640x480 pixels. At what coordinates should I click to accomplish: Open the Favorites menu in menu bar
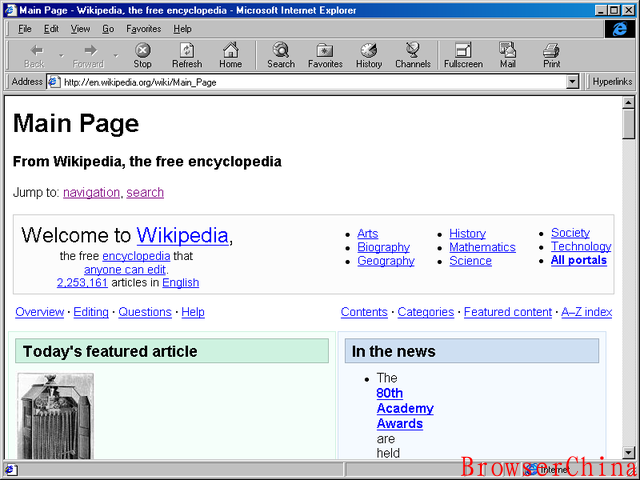[144, 29]
